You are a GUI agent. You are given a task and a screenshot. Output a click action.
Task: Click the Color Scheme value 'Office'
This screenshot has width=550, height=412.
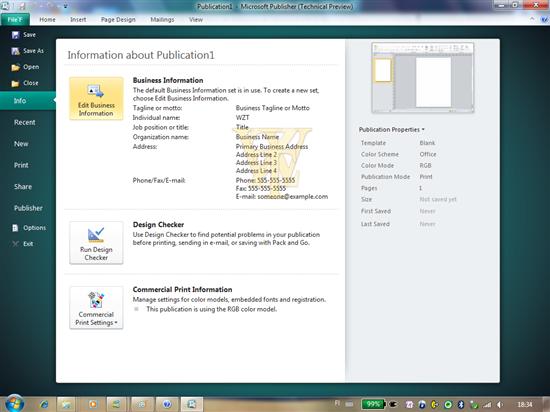click(x=428, y=154)
